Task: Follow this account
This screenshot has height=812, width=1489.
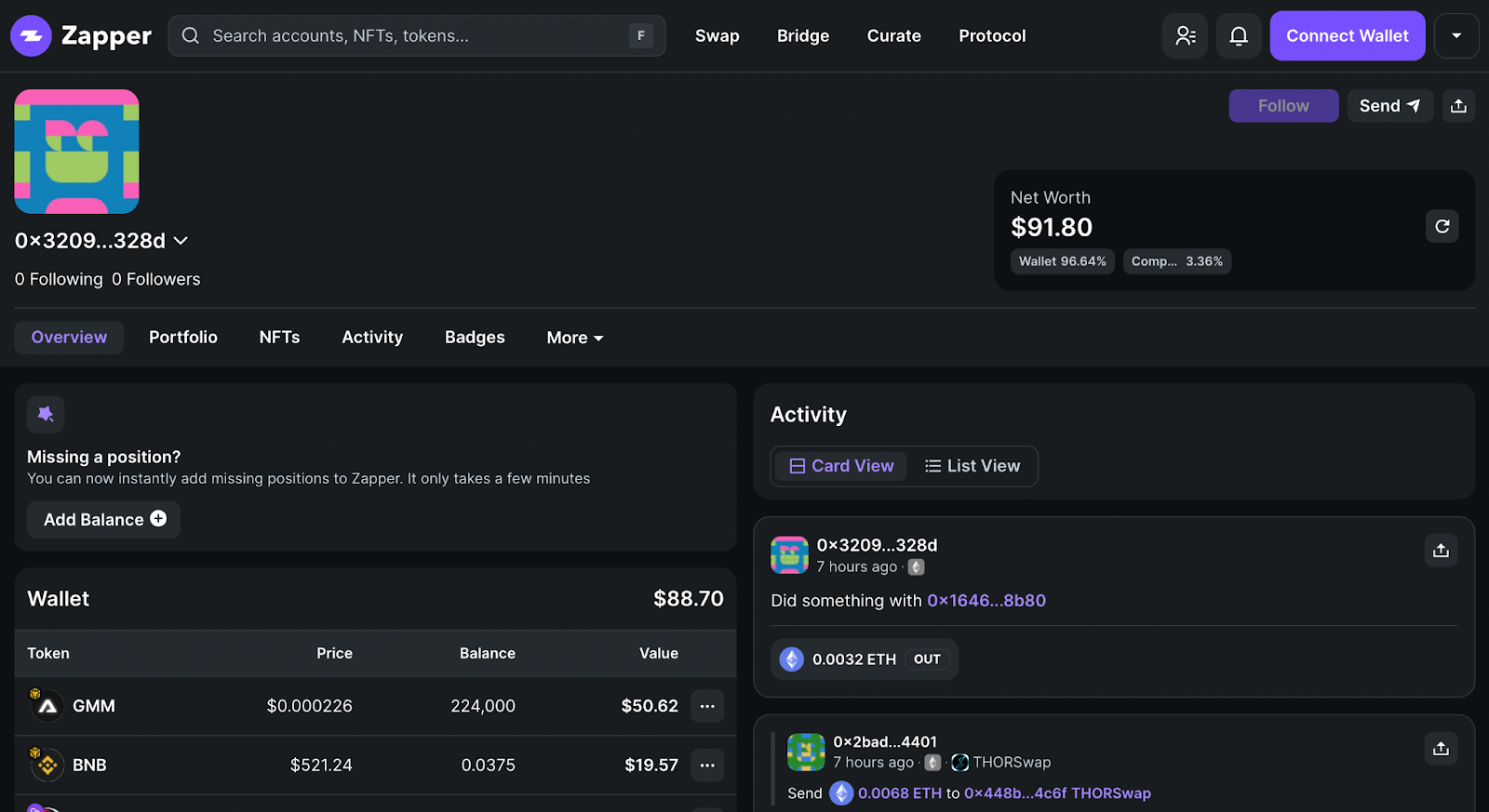Action: [x=1283, y=106]
